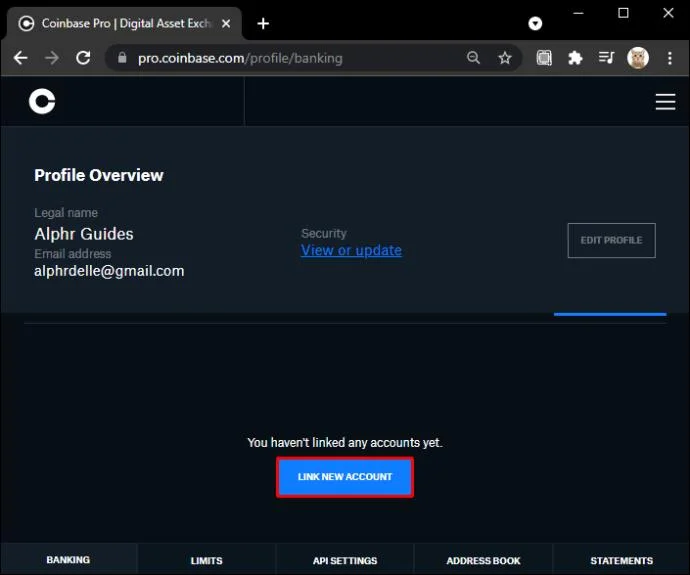
Task: Open the media control playlist icon
Action: 606,58
